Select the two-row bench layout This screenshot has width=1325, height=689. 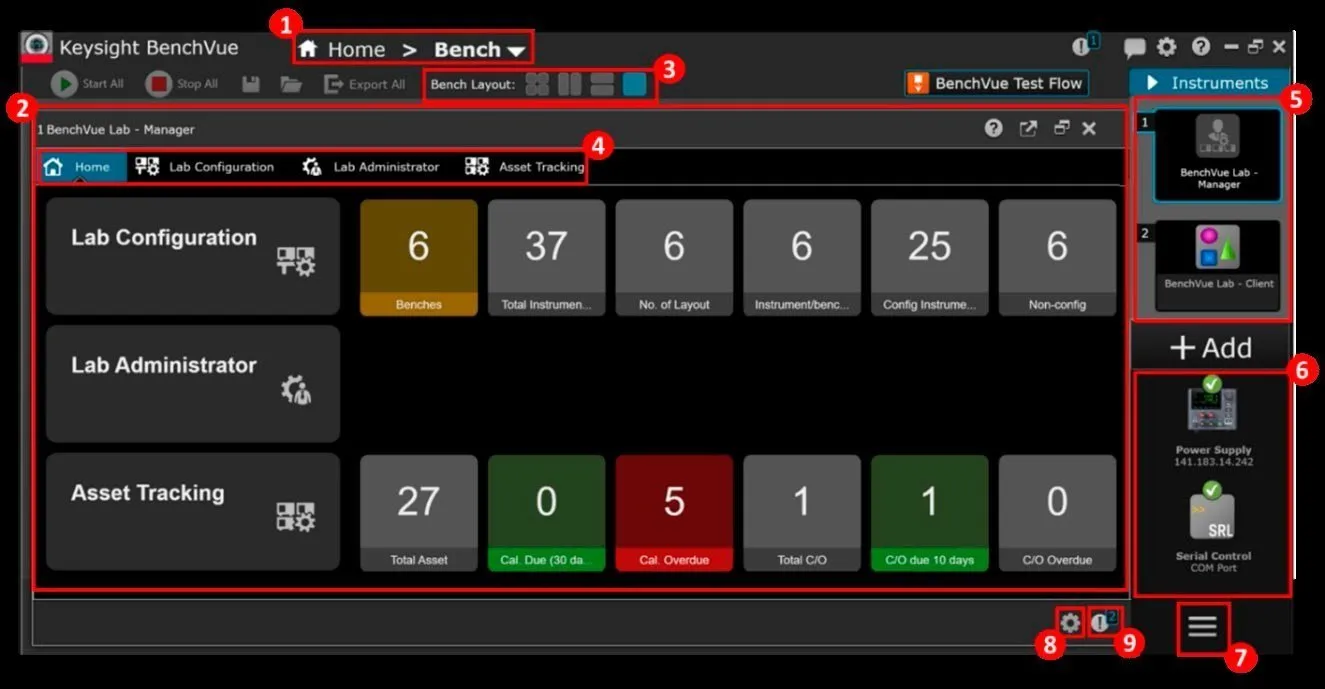tap(602, 84)
